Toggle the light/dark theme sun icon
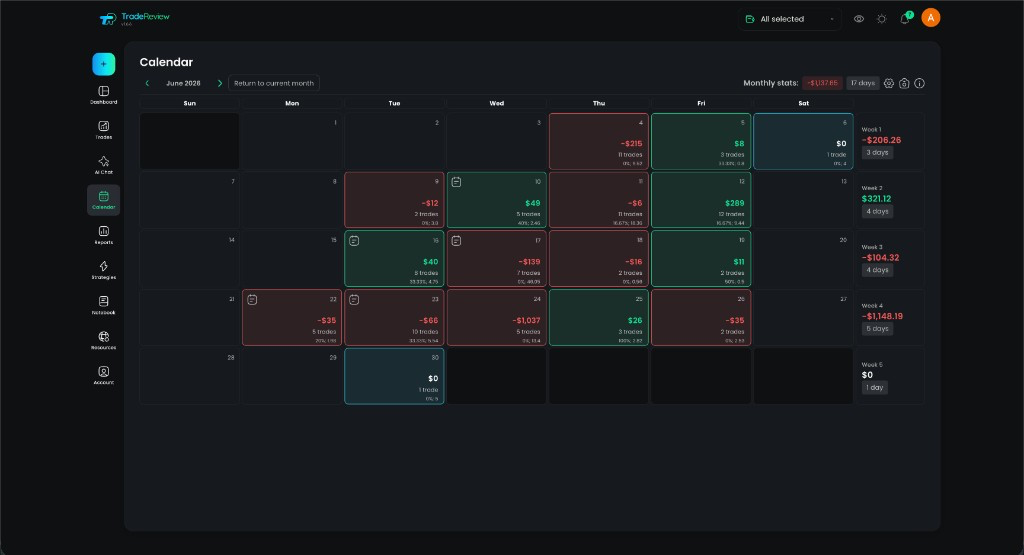 tap(882, 19)
